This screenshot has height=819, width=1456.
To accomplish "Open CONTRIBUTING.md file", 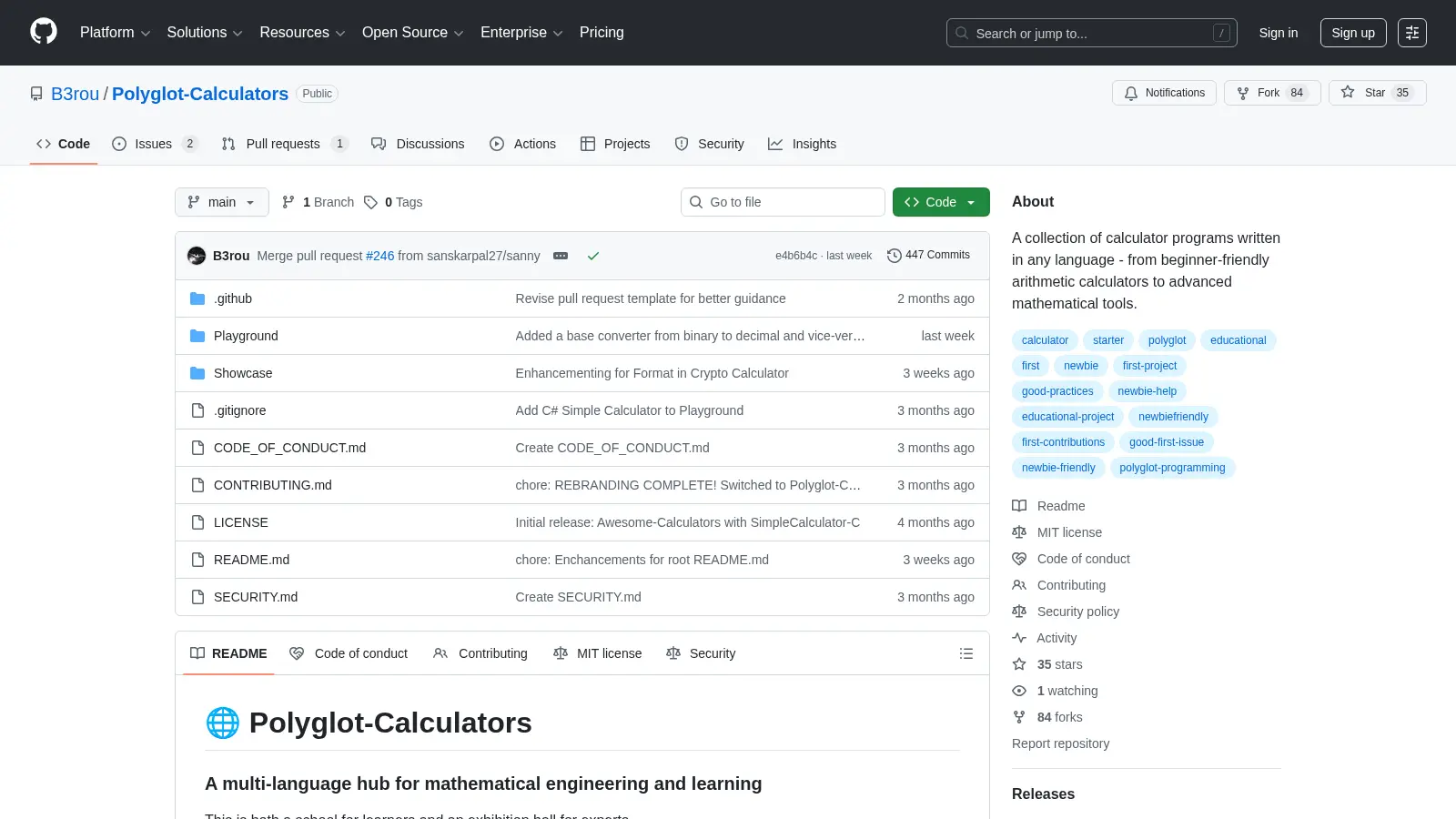I will (273, 485).
